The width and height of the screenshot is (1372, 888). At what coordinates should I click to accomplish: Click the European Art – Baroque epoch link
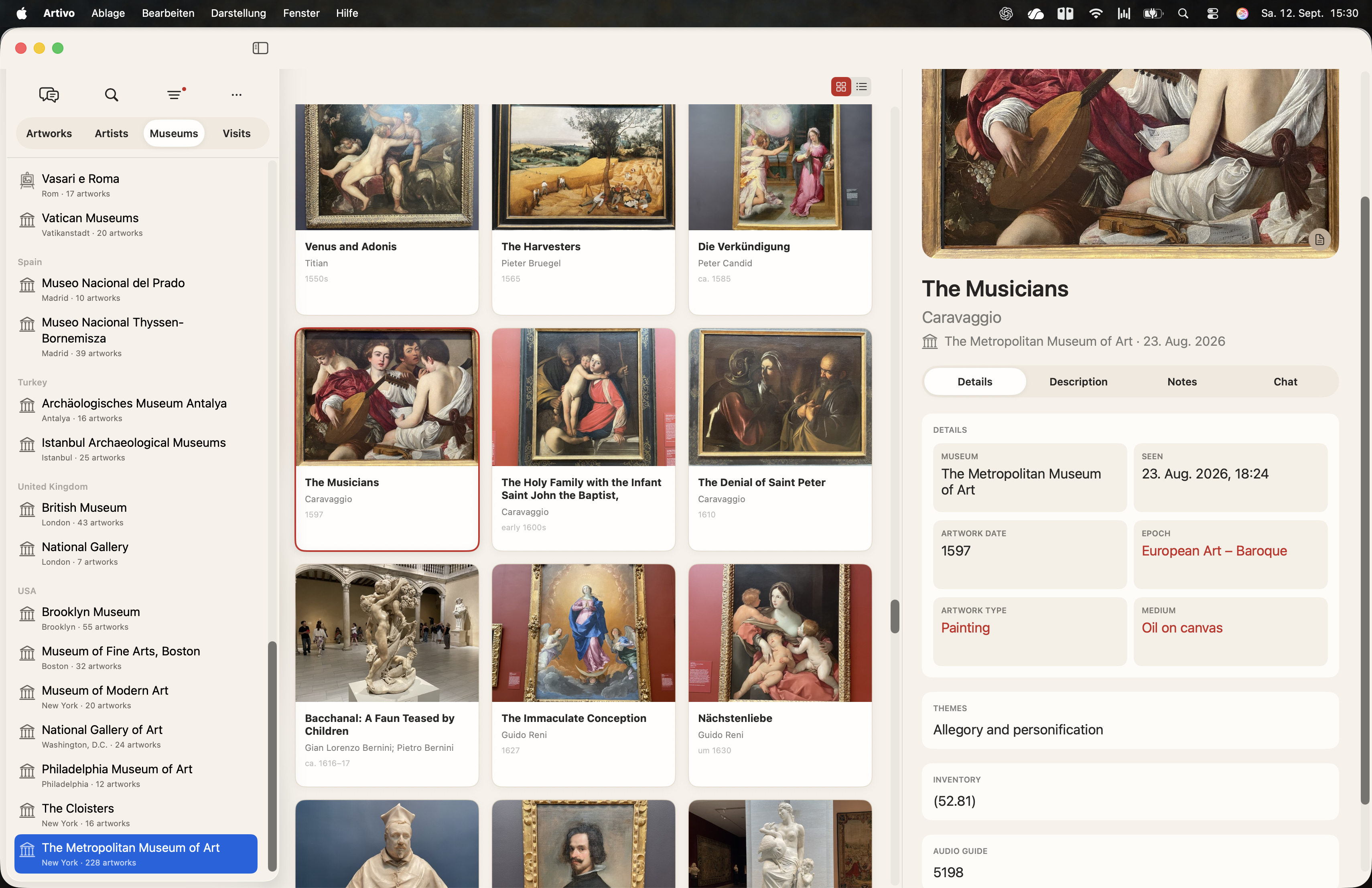1214,551
